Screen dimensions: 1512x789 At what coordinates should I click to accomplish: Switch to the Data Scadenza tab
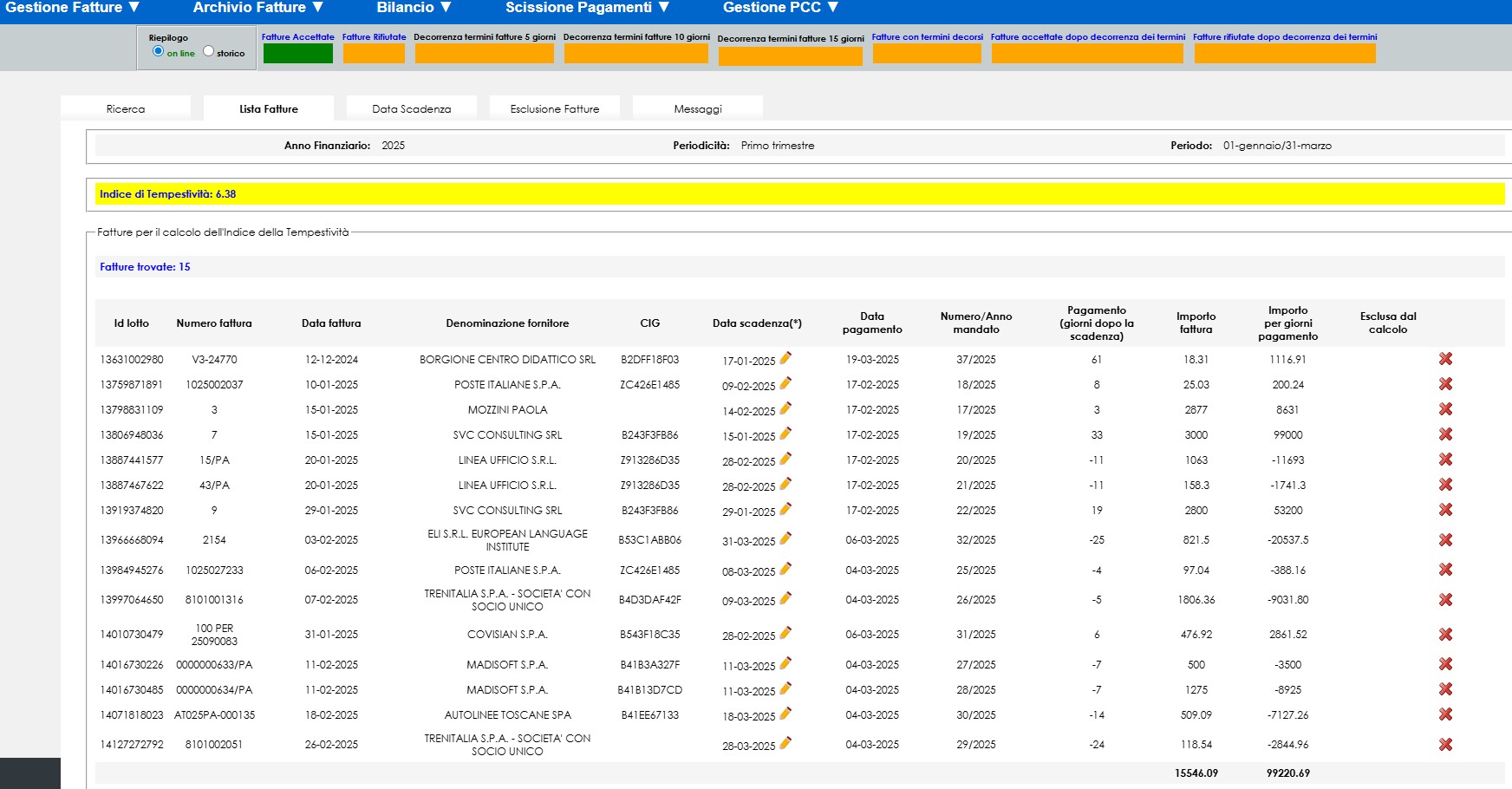point(411,109)
